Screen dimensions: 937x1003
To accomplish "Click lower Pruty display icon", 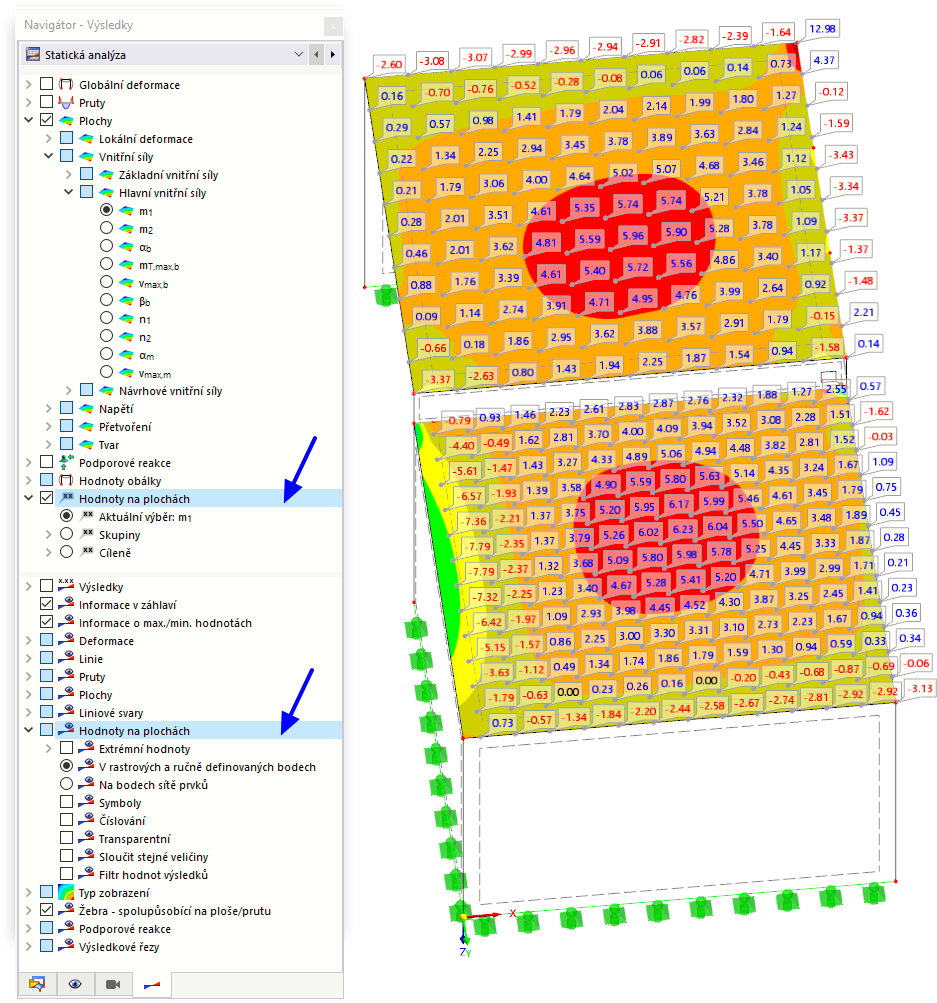I will 66,676.
